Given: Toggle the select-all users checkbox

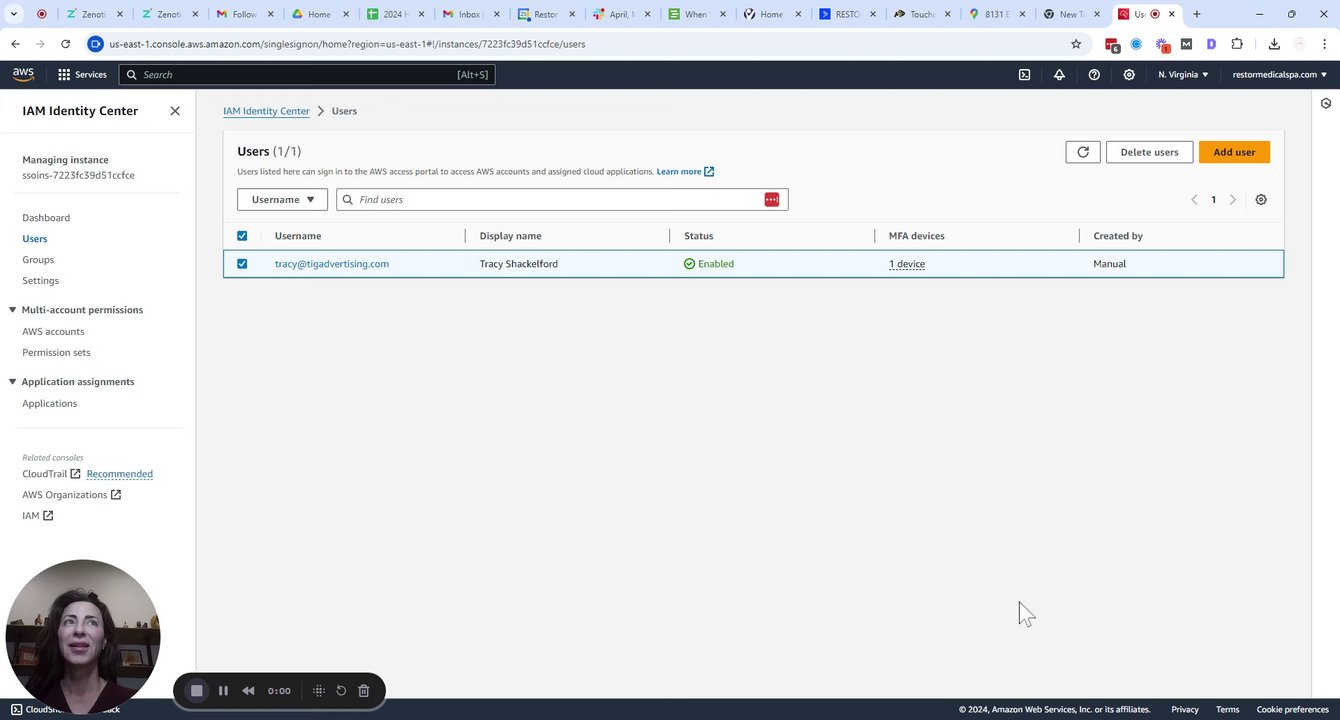Looking at the screenshot, I should (x=242, y=236).
